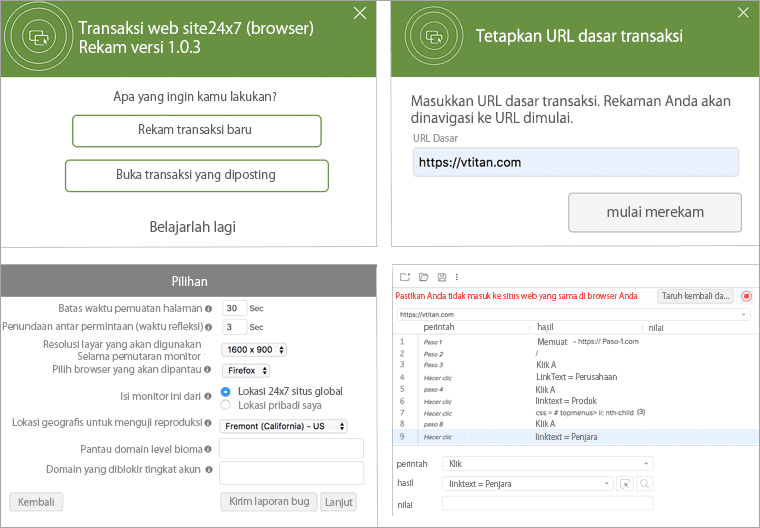This screenshot has width=760, height=528.
Task: Click the request delay field showing 3
Action: (x=235, y=327)
